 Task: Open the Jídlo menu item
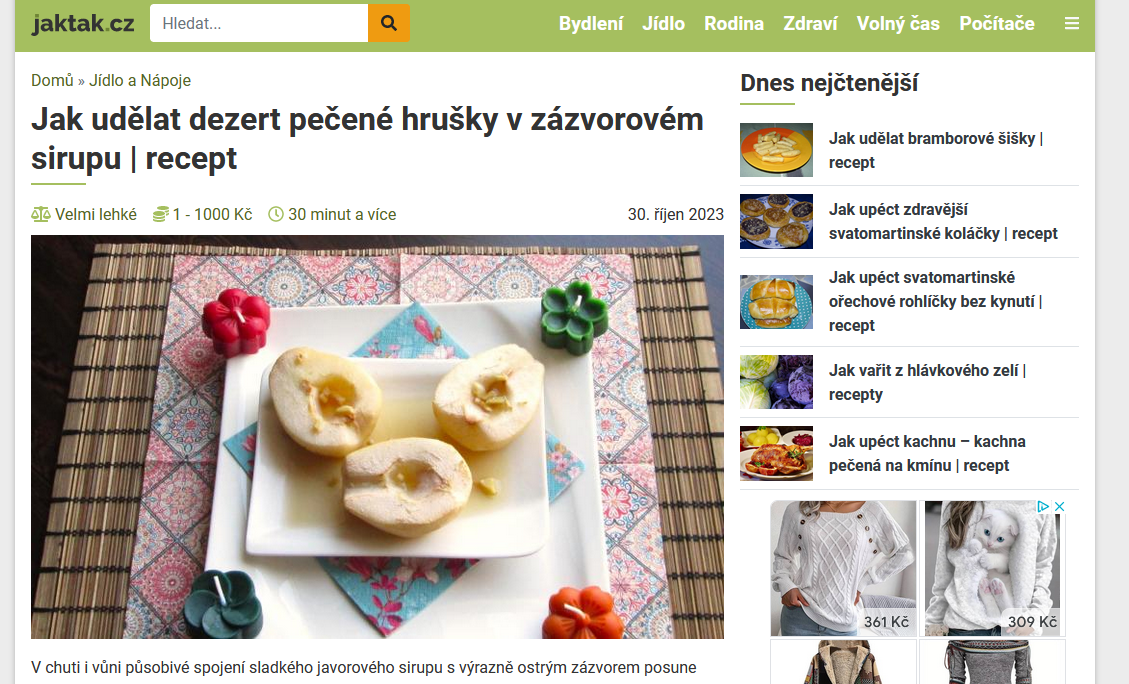[663, 24]
